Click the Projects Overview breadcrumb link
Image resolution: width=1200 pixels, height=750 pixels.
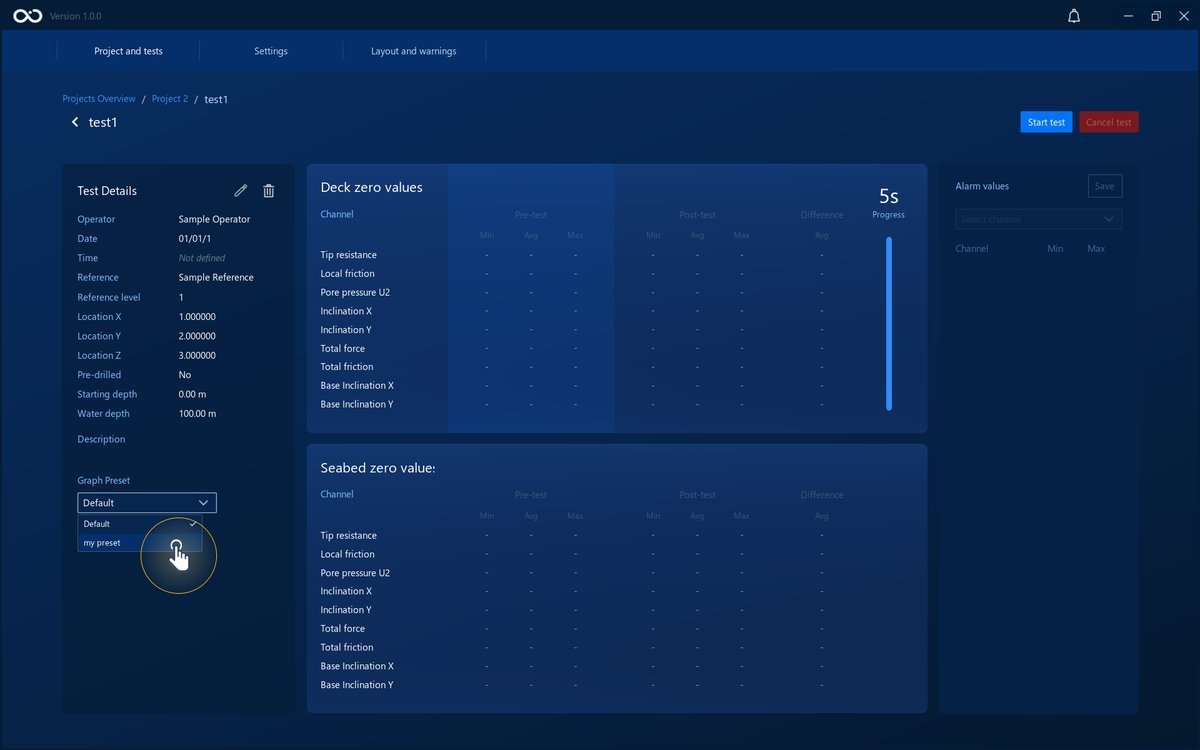(x=99, y=99)
